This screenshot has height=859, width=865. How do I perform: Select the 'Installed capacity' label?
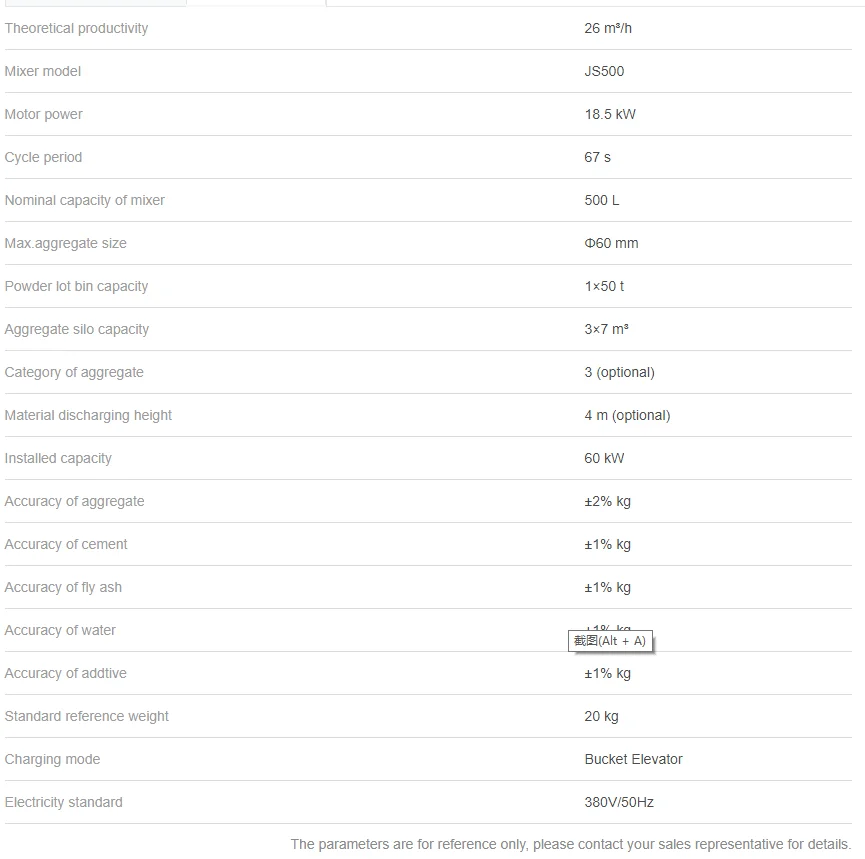click(58, 458)
